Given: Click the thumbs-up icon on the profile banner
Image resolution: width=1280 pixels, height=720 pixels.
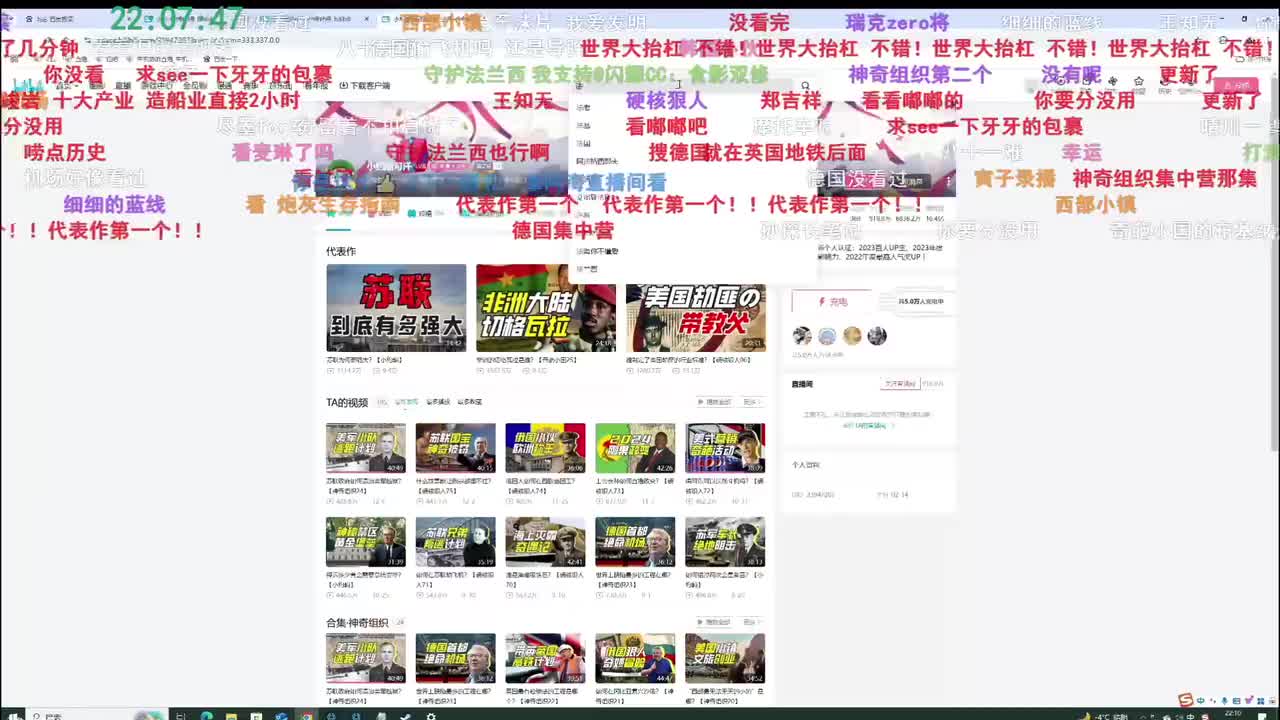Looking at the screenshot, I should coord(385,184).
